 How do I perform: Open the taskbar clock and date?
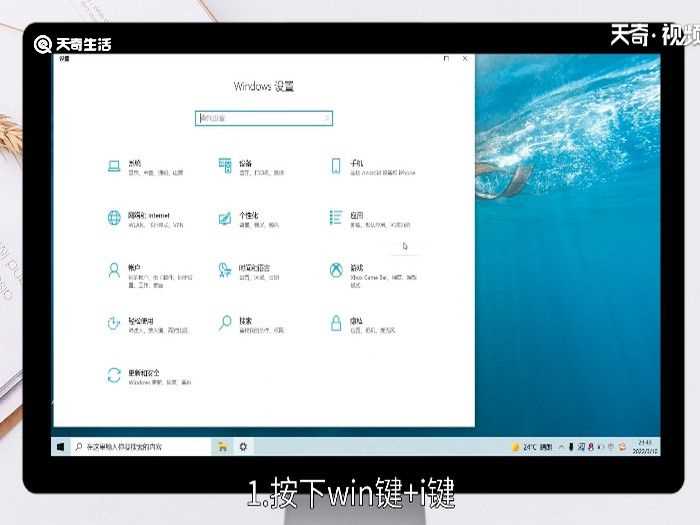(x=645, y=447)
